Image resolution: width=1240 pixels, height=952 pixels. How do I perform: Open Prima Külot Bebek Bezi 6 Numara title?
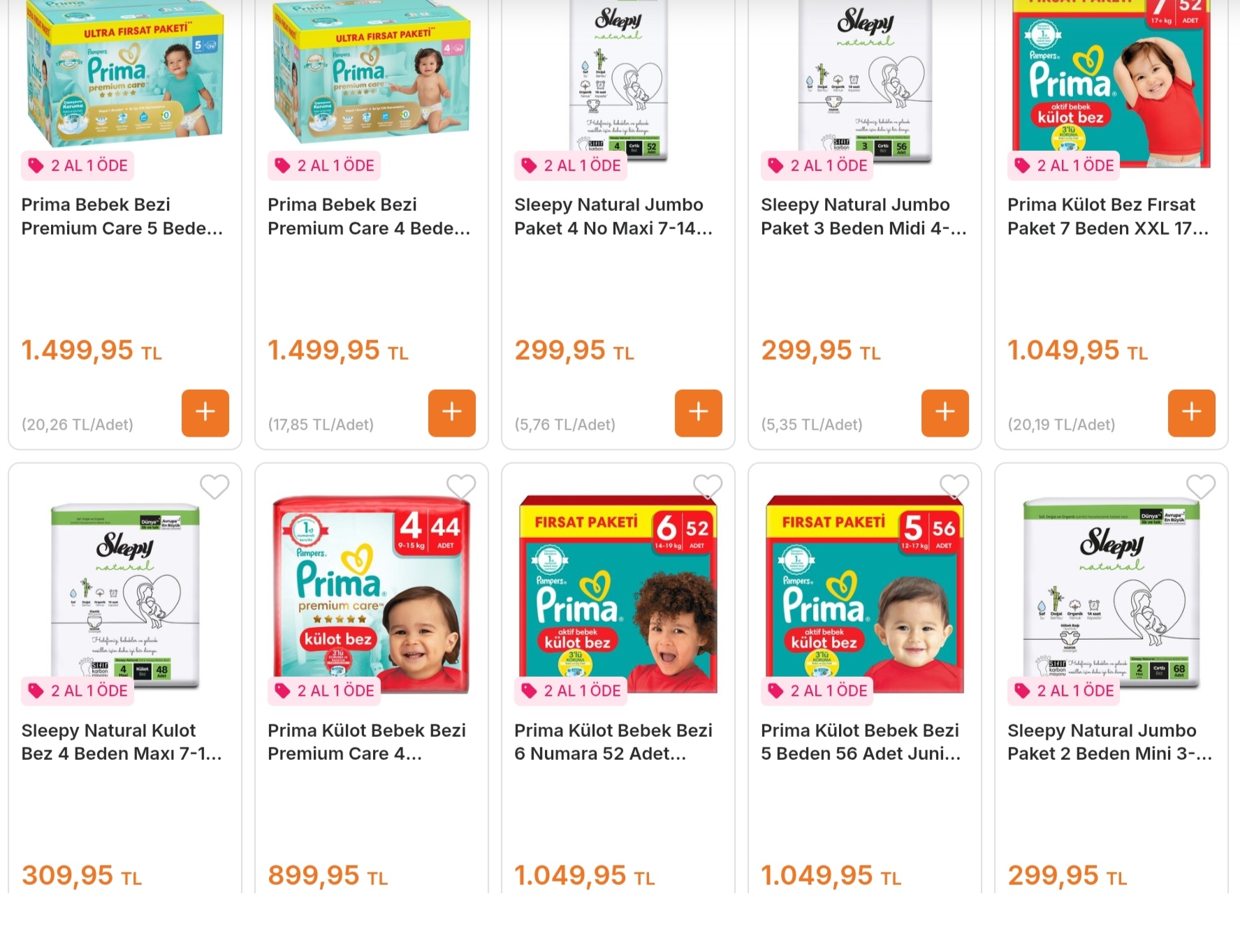click(613, 742)
